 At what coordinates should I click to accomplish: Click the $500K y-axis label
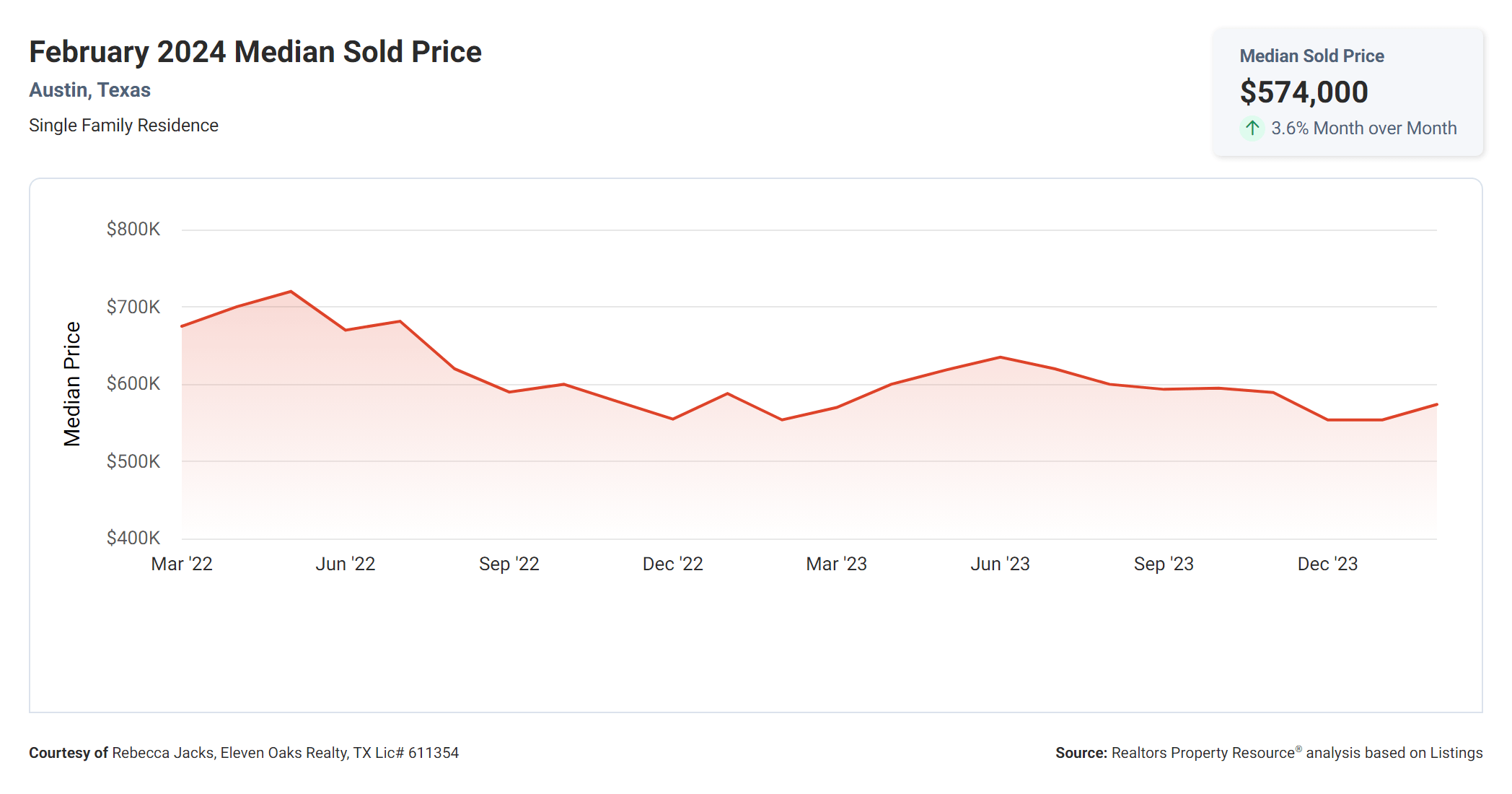pos(133,461)
